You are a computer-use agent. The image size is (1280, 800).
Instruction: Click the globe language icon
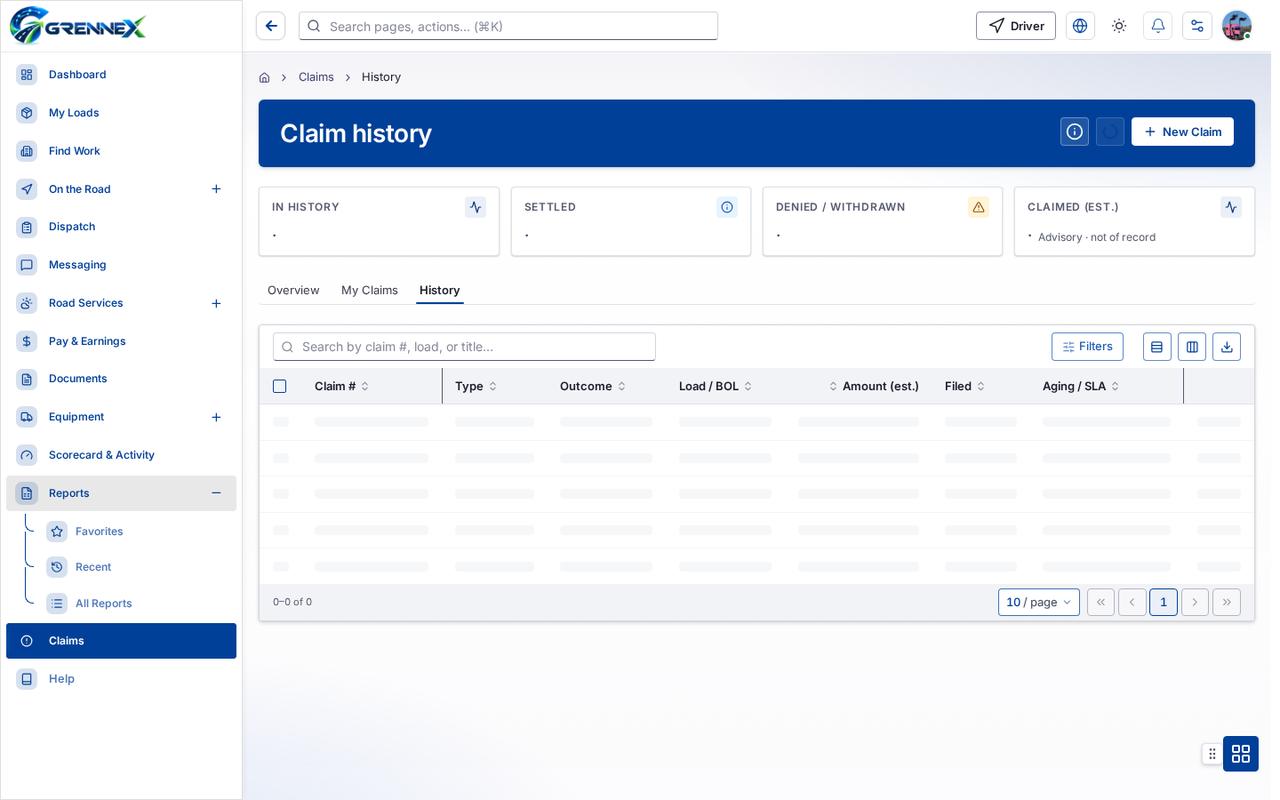(1080, 26)
